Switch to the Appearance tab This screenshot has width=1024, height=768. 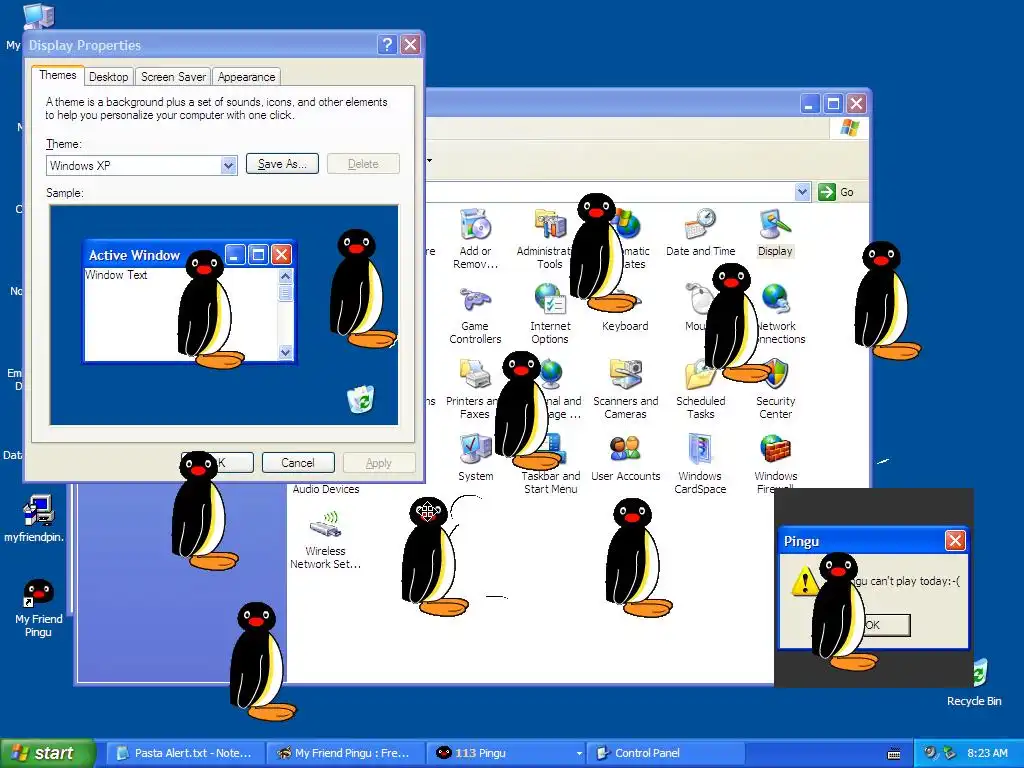(246, 77)
